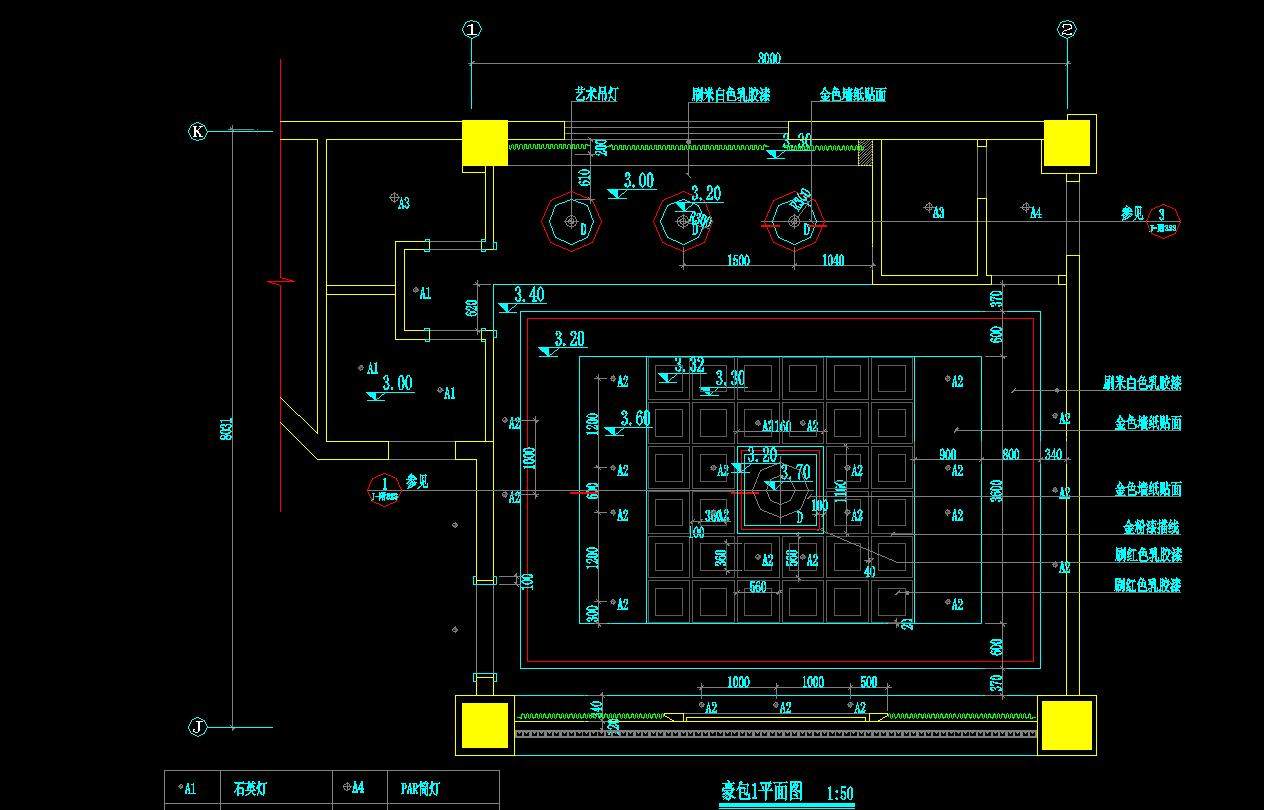Select yellow column at axes 1 and K
Viewport: 1264px width, 810px height.
[485, 144]
